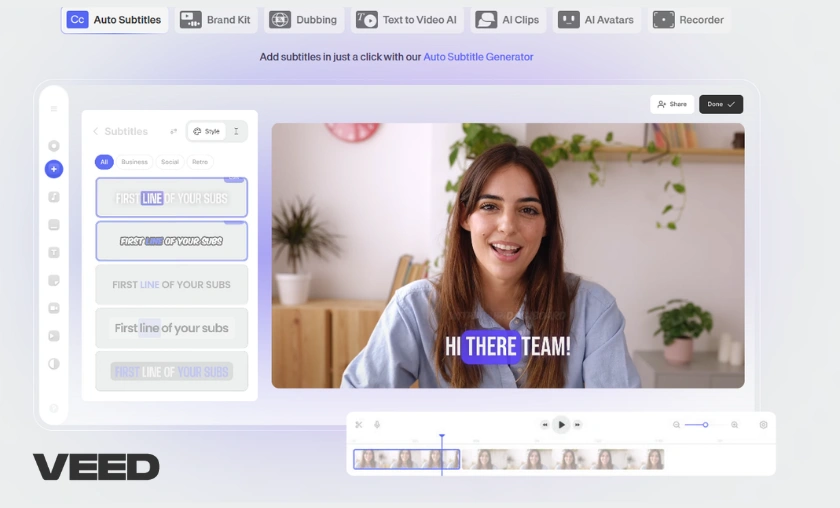
Task: Open the Text to Video AI tab
Action: [x=407, y=20]
